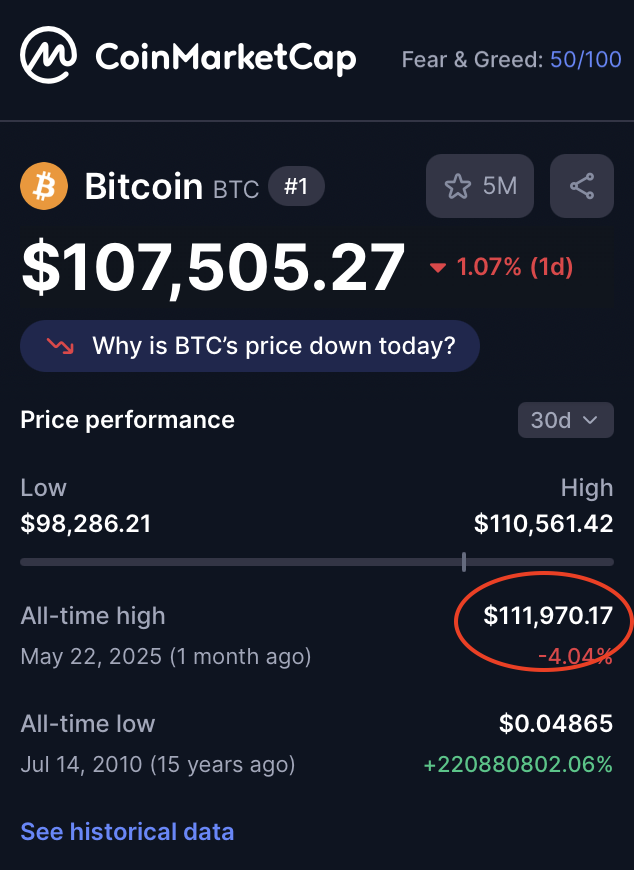Click the CoinMarketCap circular logo icon
Viewport: 634px width, 870px height.
[x=48, y=55]
